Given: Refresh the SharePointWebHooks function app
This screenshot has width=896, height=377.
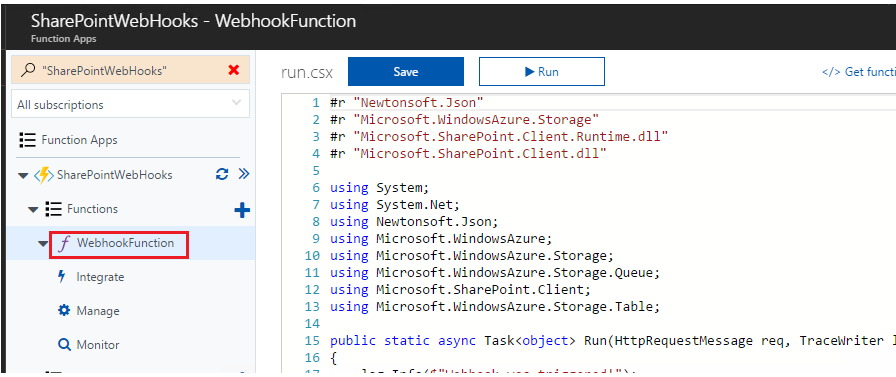Looking at the screenshot, I should click(x=222, y=174).
